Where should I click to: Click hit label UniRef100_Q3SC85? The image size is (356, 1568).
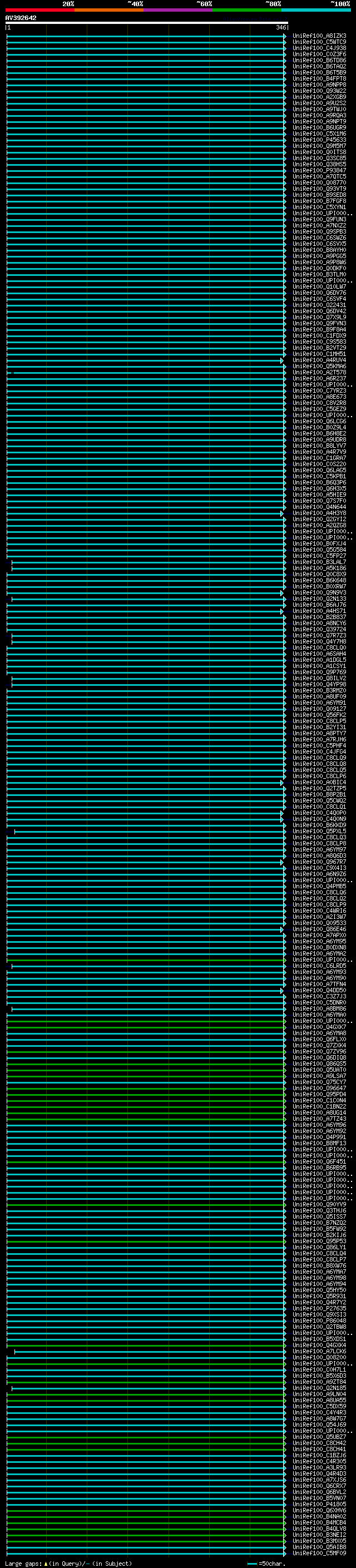point(319,159)
